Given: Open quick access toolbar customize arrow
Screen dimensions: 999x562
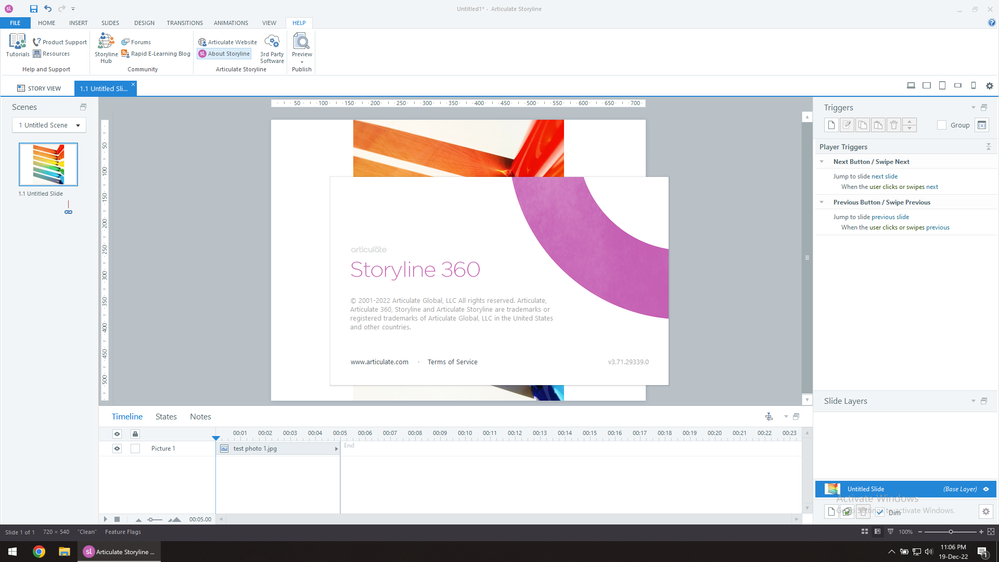Looking at the screenshot, I should [73, 9].
